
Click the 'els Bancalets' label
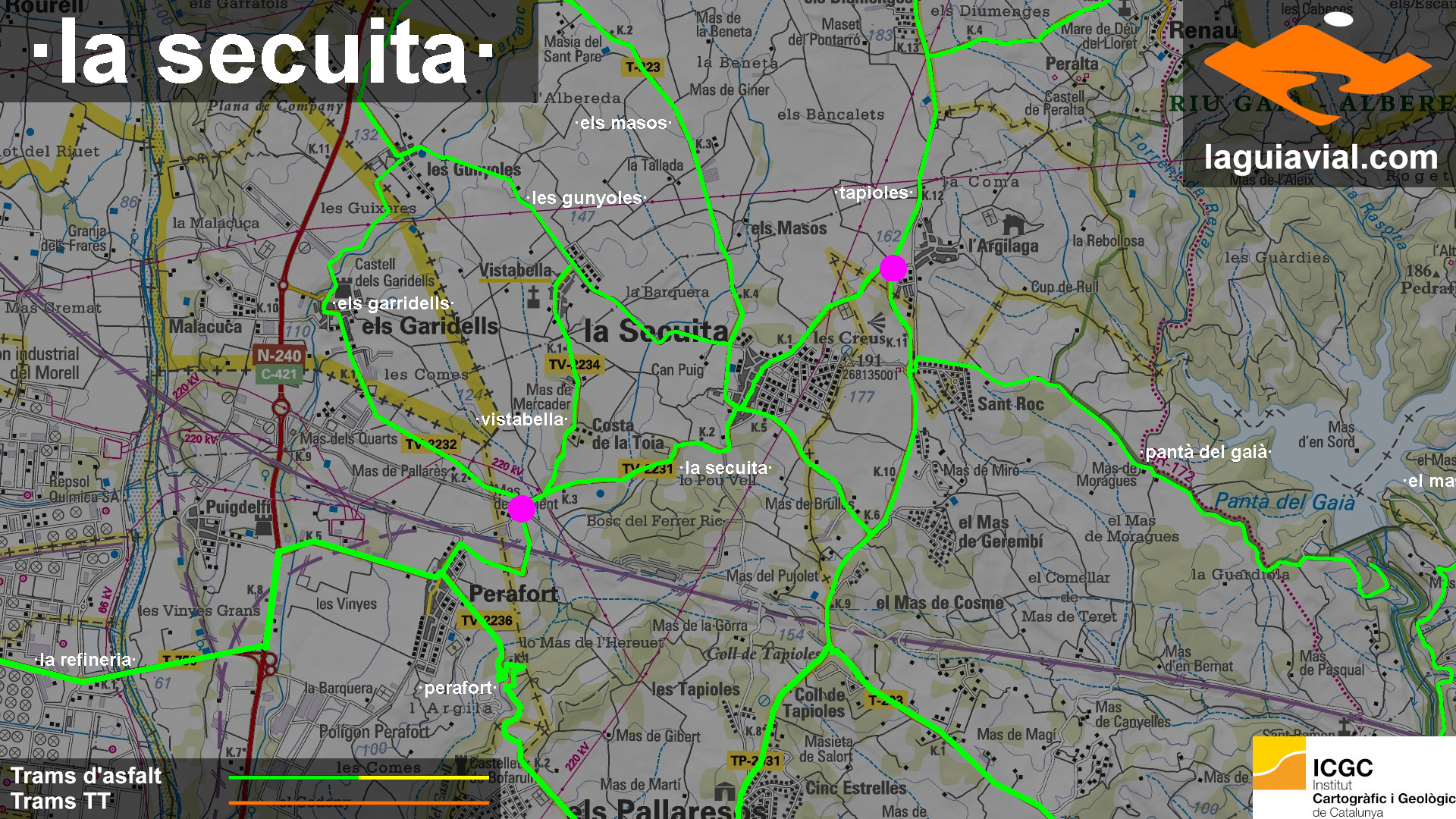pyautogui.click(x=830, y=115)
